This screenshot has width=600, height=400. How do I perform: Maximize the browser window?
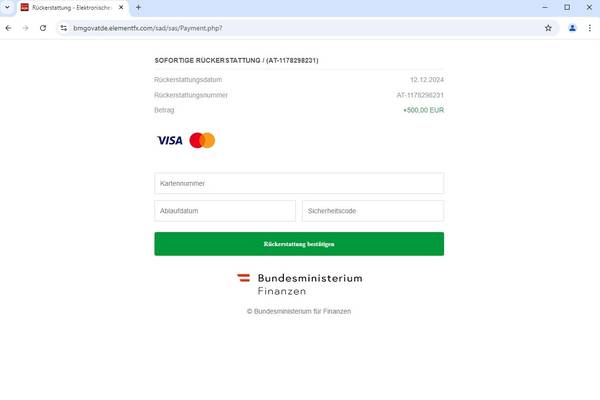click(x=567, y=7)
